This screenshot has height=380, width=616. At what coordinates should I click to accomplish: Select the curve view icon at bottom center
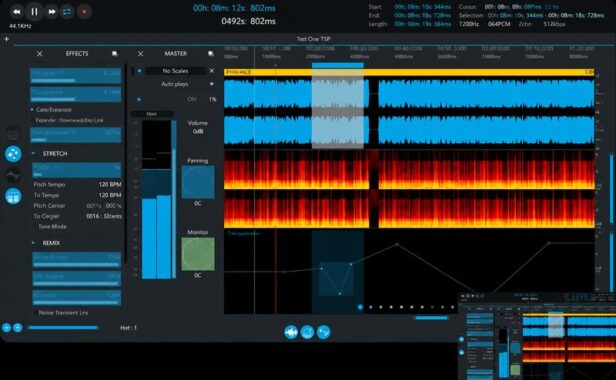click(323, 332)
